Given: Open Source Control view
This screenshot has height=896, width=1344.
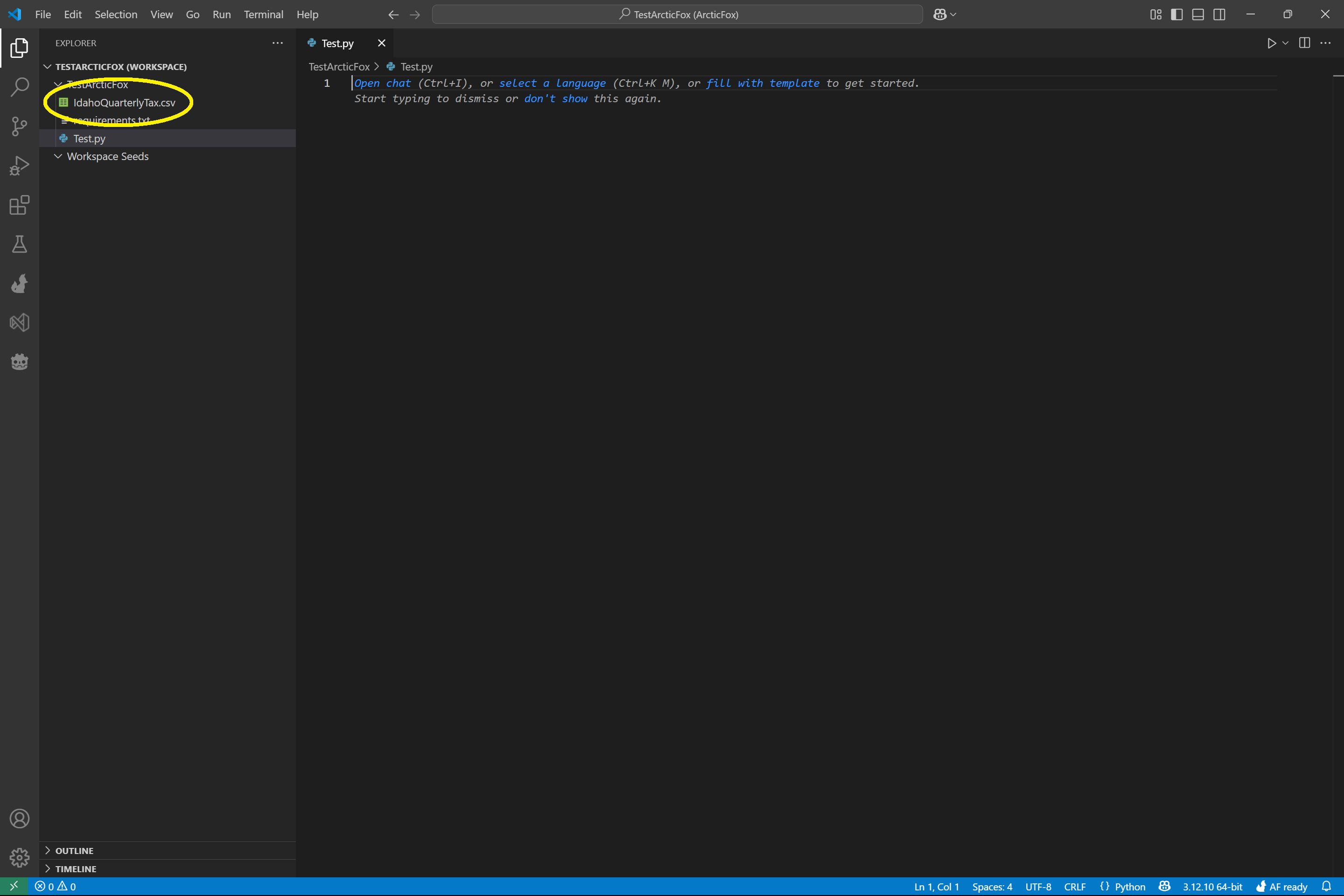Looking at the screenshot, I should coord(20,126).
